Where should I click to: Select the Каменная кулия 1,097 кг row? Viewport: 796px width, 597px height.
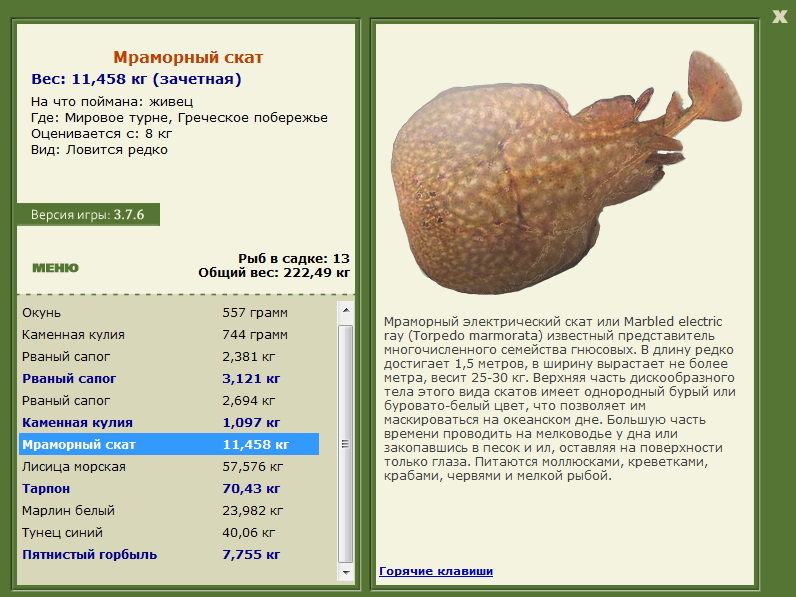tap(169, 422)
